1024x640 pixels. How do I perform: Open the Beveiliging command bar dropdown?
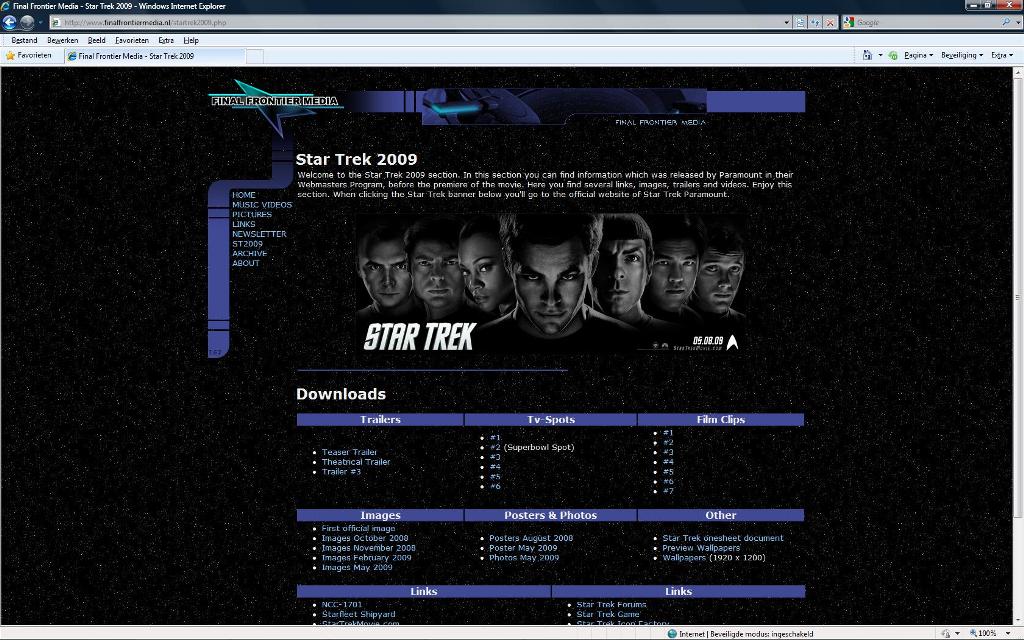click(x=962, y=56)
